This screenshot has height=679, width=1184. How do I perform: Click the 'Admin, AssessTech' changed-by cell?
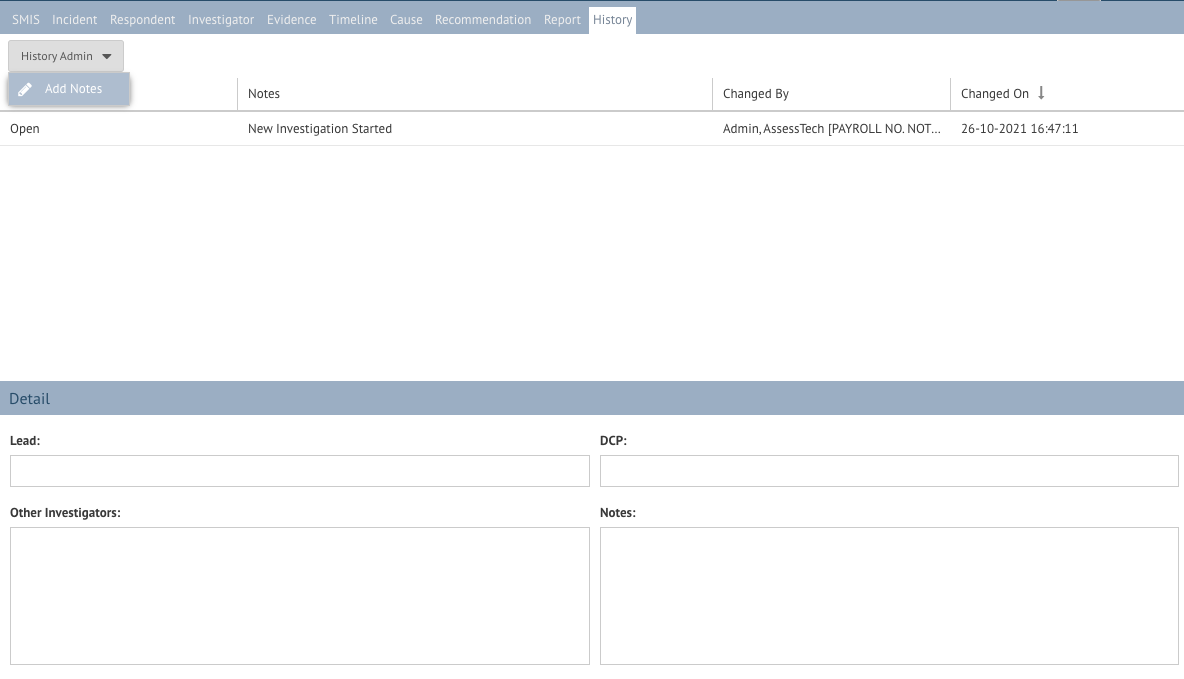tap(831, 128)
